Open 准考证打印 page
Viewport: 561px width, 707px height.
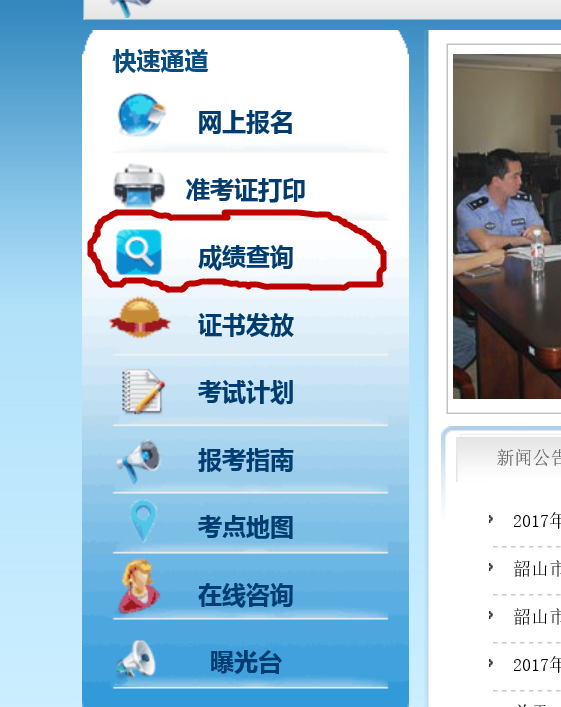[x=245, y=190]
